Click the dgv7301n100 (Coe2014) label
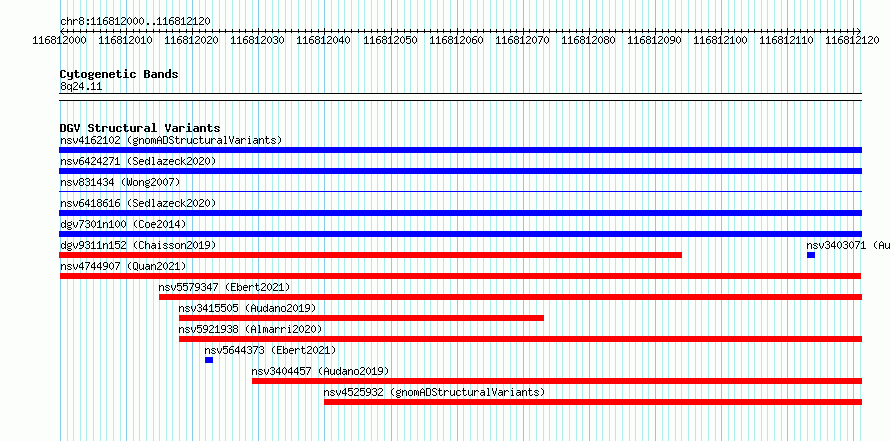 (123, 224)
